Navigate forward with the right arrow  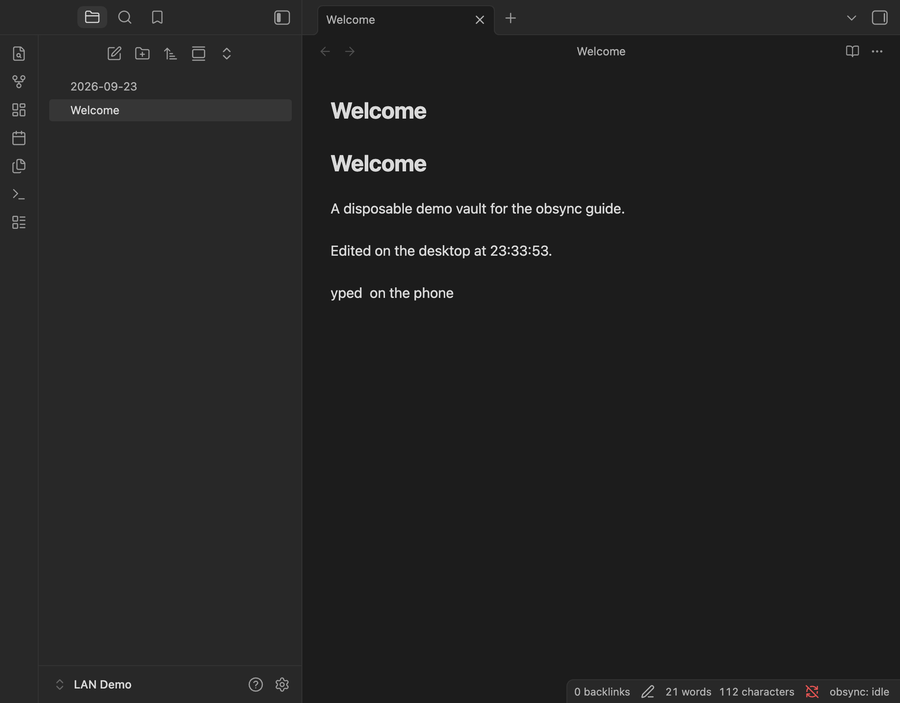click(x=350, y=52)
